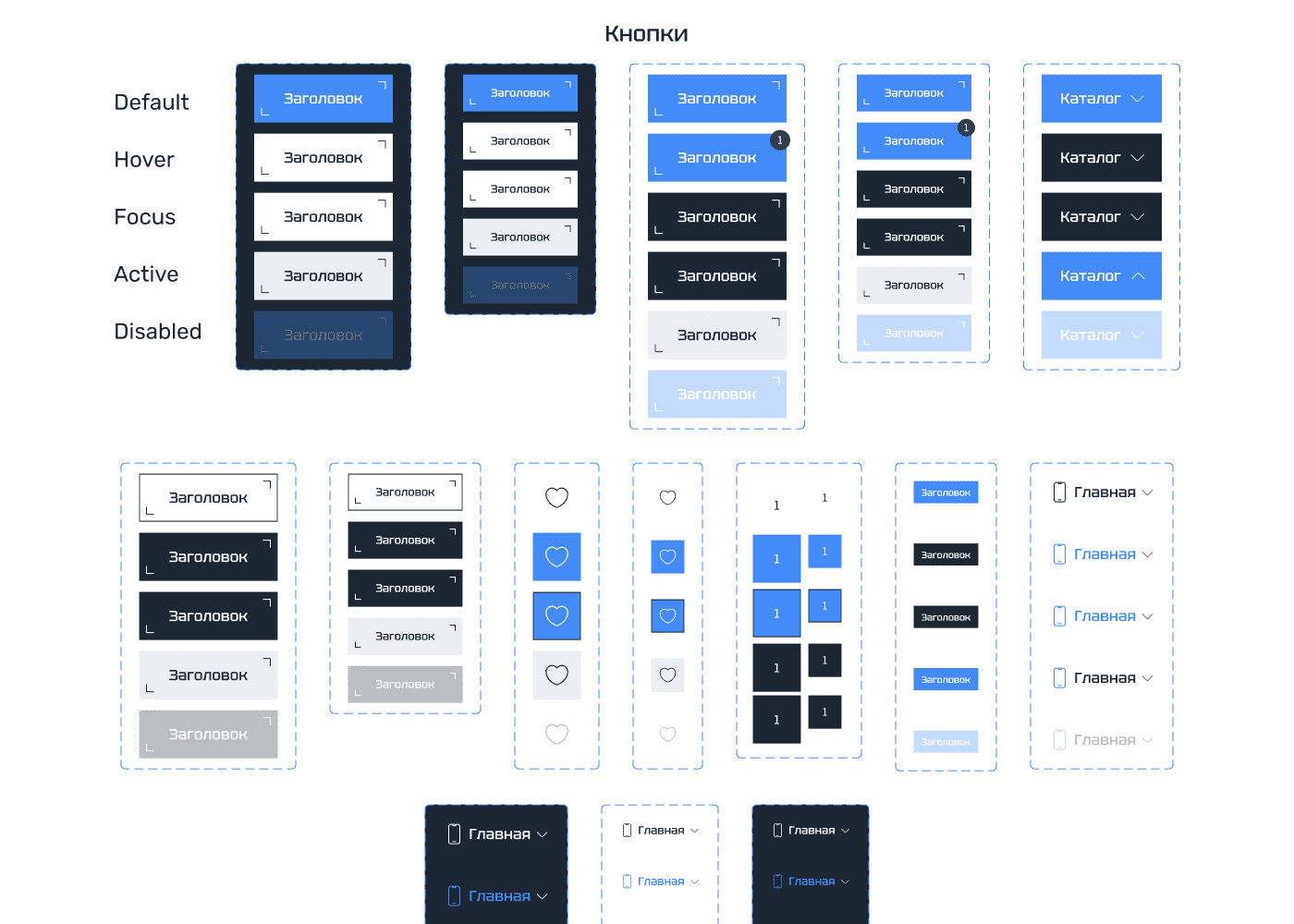Click large disabled light-blue Заголовок button
The image size is (1294, 924).
click(x=717, y=395)
